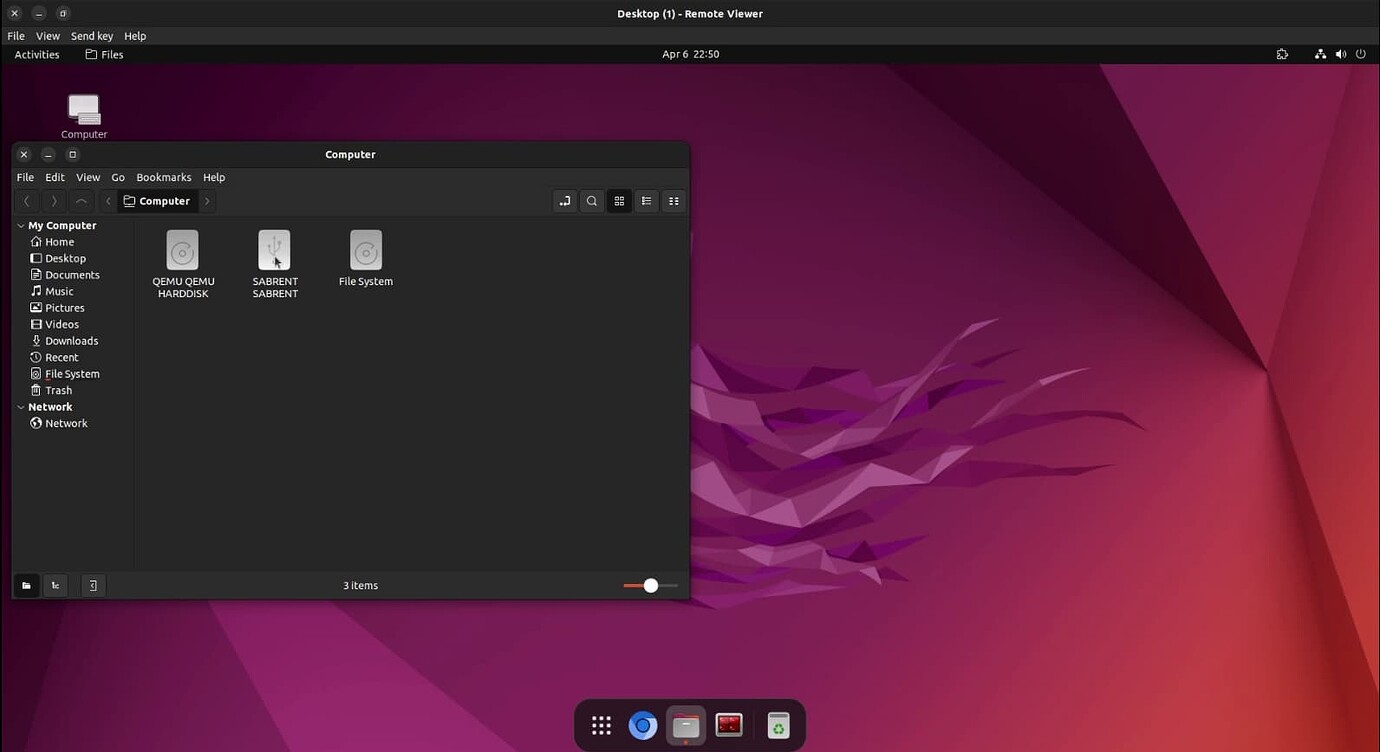Image resolution: width=1380 pixels, height=752 pixels.
Task: Click the arrow right of Computer breadcrumb
Action: click(x=207, y=201)
